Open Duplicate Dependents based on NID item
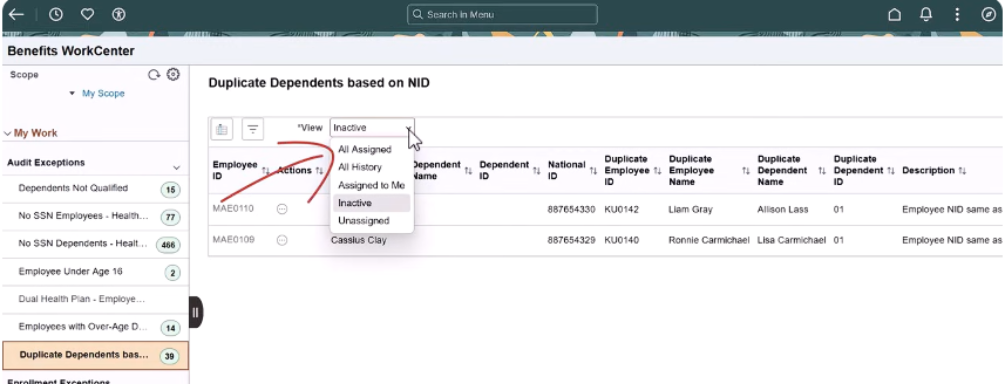 pyautogui.click(x=96, y=355)
